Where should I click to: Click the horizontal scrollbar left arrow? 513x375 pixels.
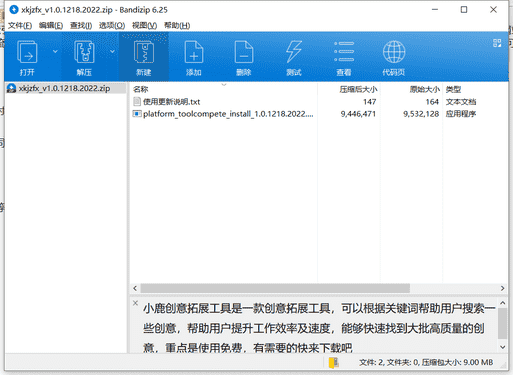point(135,288)
